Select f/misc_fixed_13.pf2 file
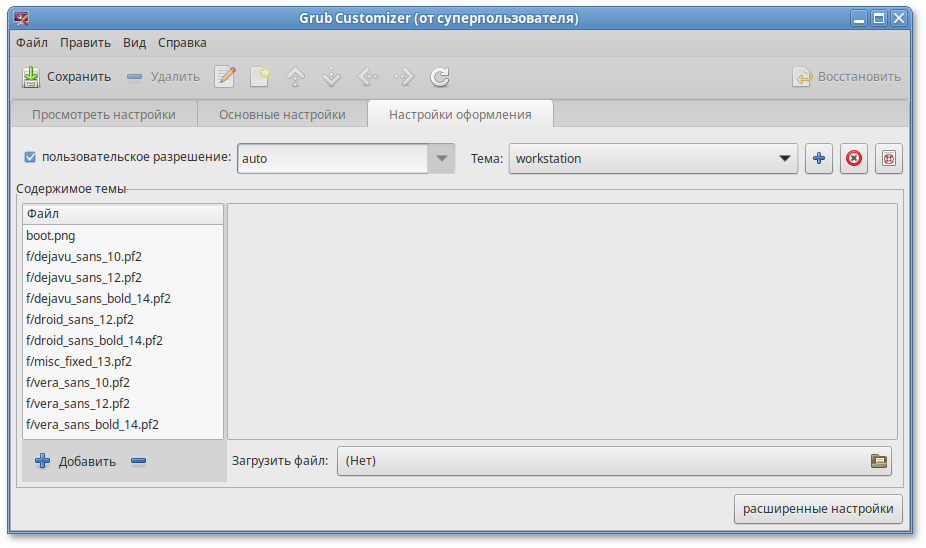This screenshot has height=548, width=926. click(123, 361)
